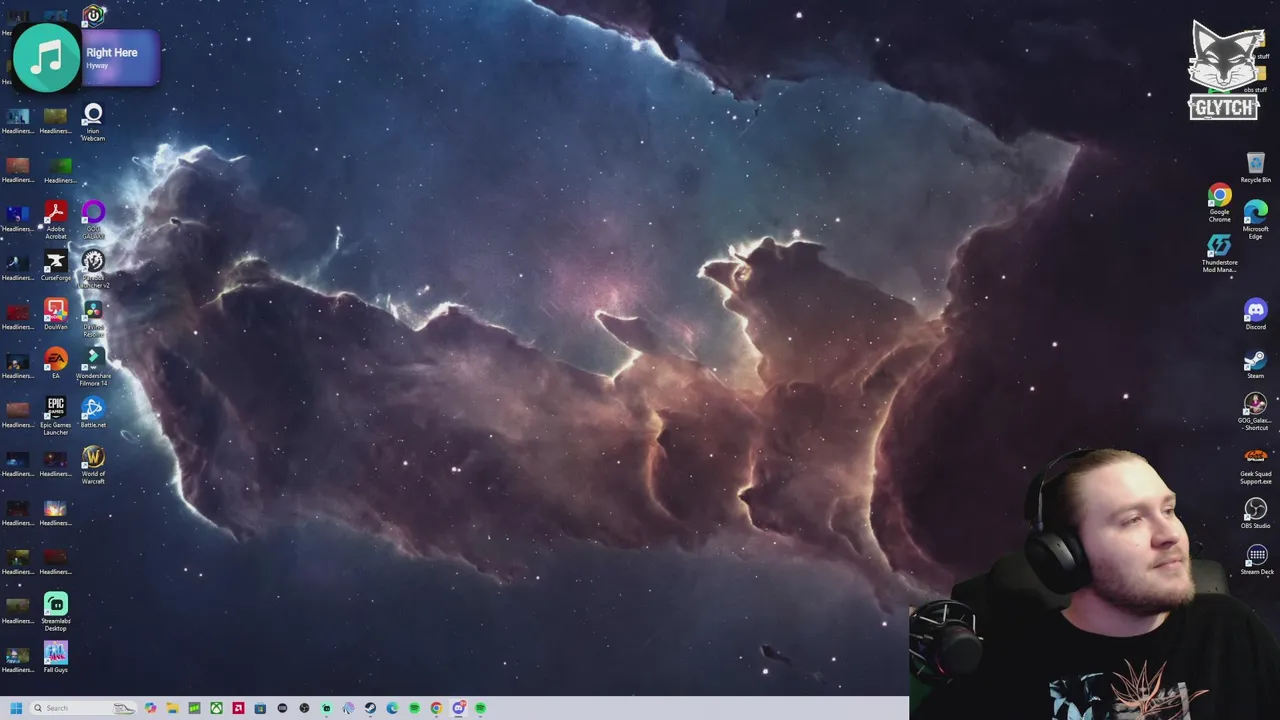Open Adobe Acrobat desktop icon
The height and width of the screenshot is (720, 1280).
pos(55,220)
